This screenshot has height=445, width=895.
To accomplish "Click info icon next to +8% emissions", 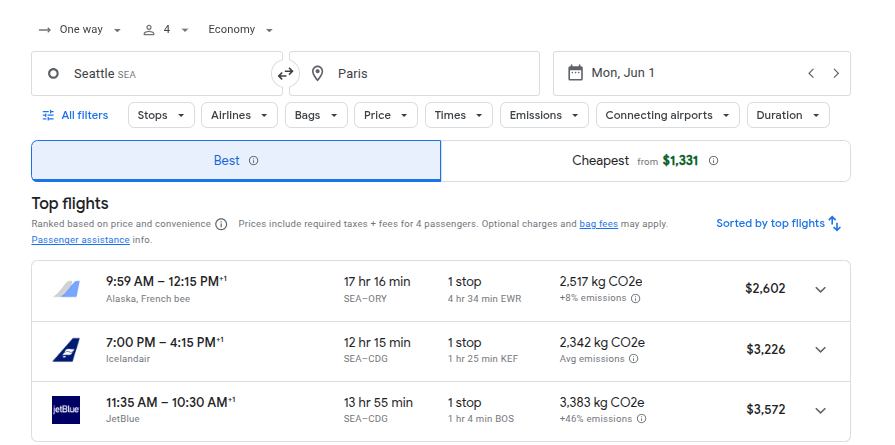I will 635,298.
